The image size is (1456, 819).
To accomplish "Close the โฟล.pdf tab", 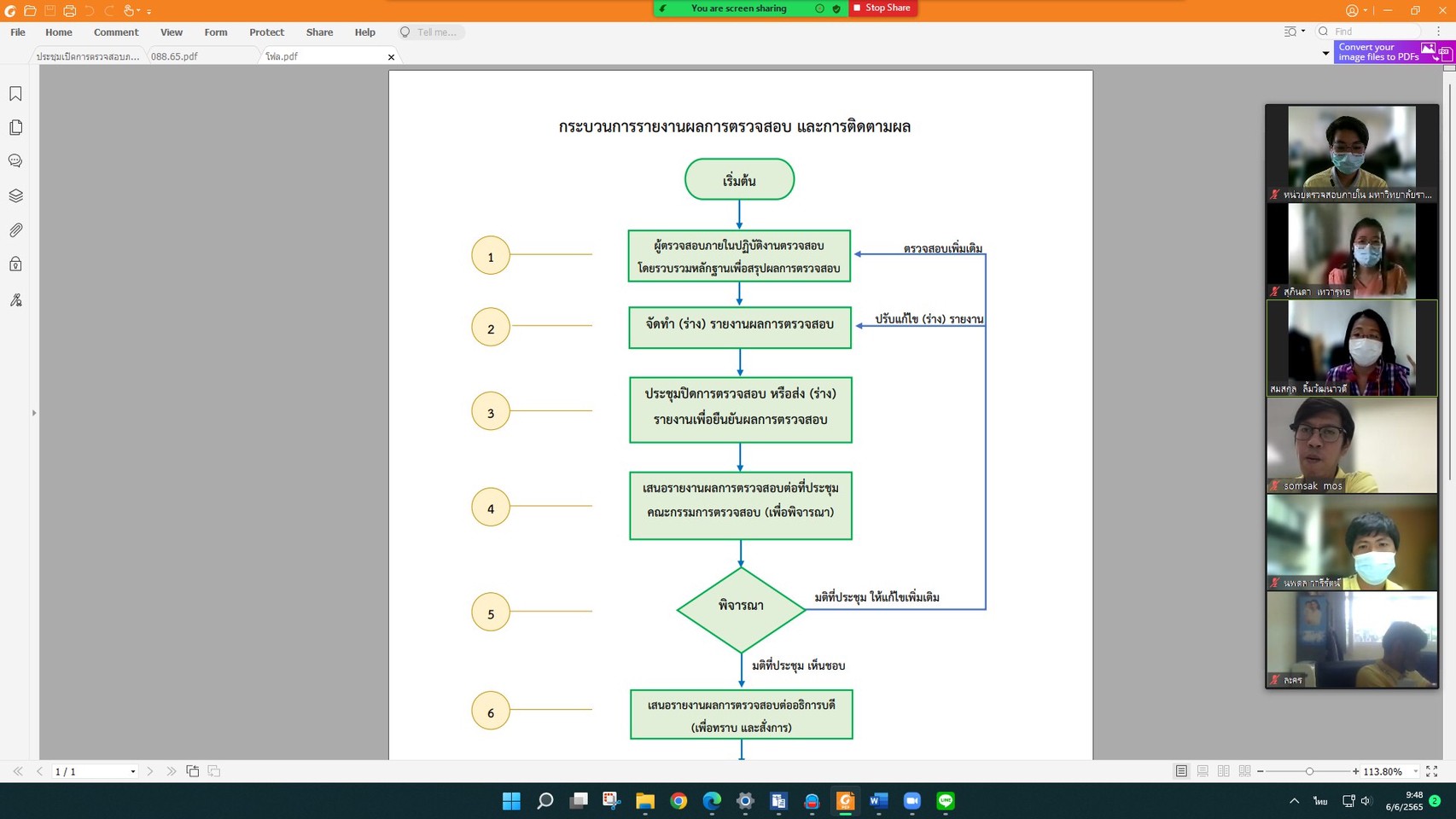I will [x=392, y=57].
